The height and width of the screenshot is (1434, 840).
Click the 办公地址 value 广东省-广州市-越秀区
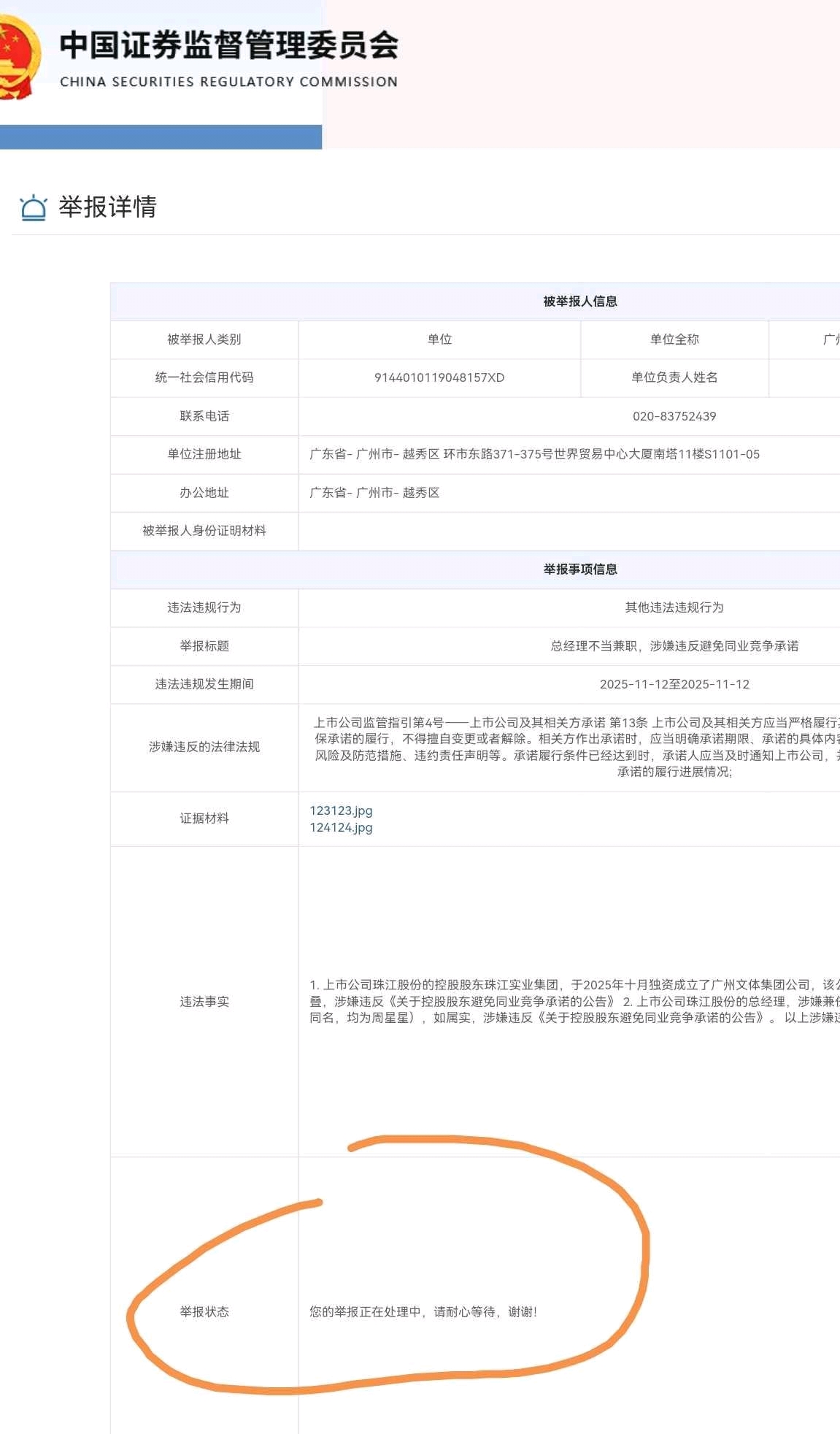[x=374, y=493]
